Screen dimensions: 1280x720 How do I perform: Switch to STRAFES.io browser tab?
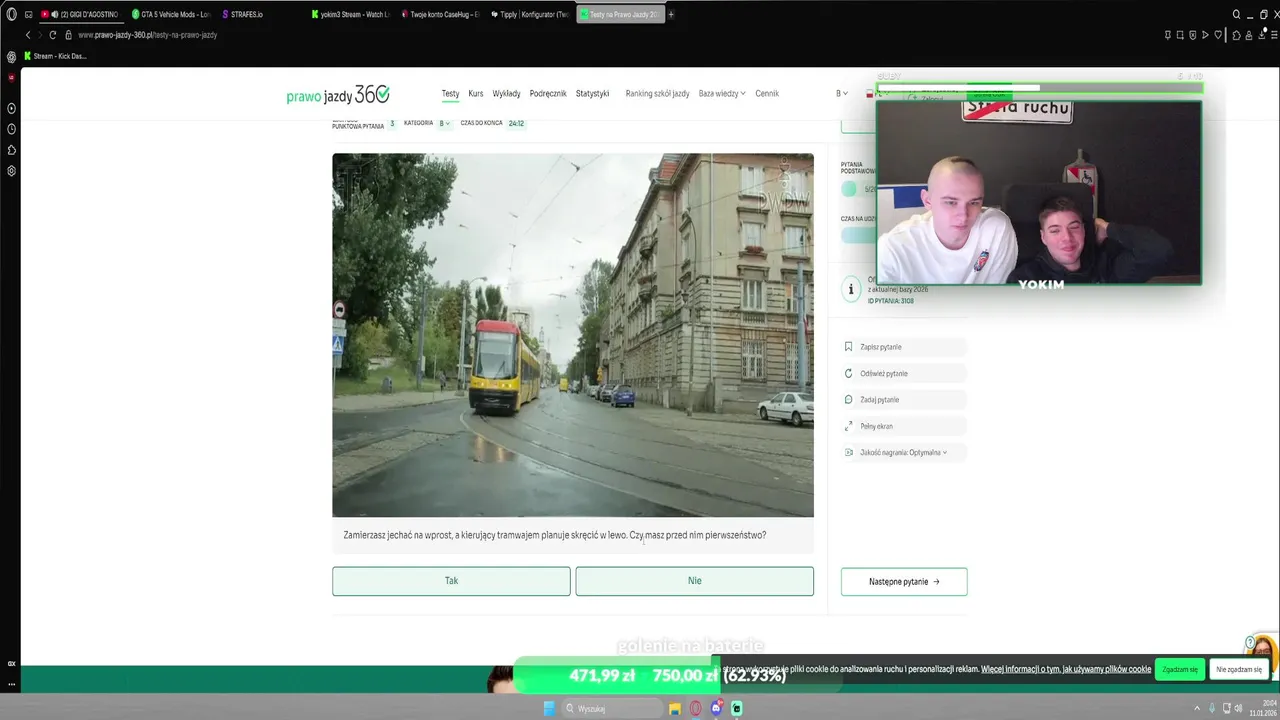point(242,14)
